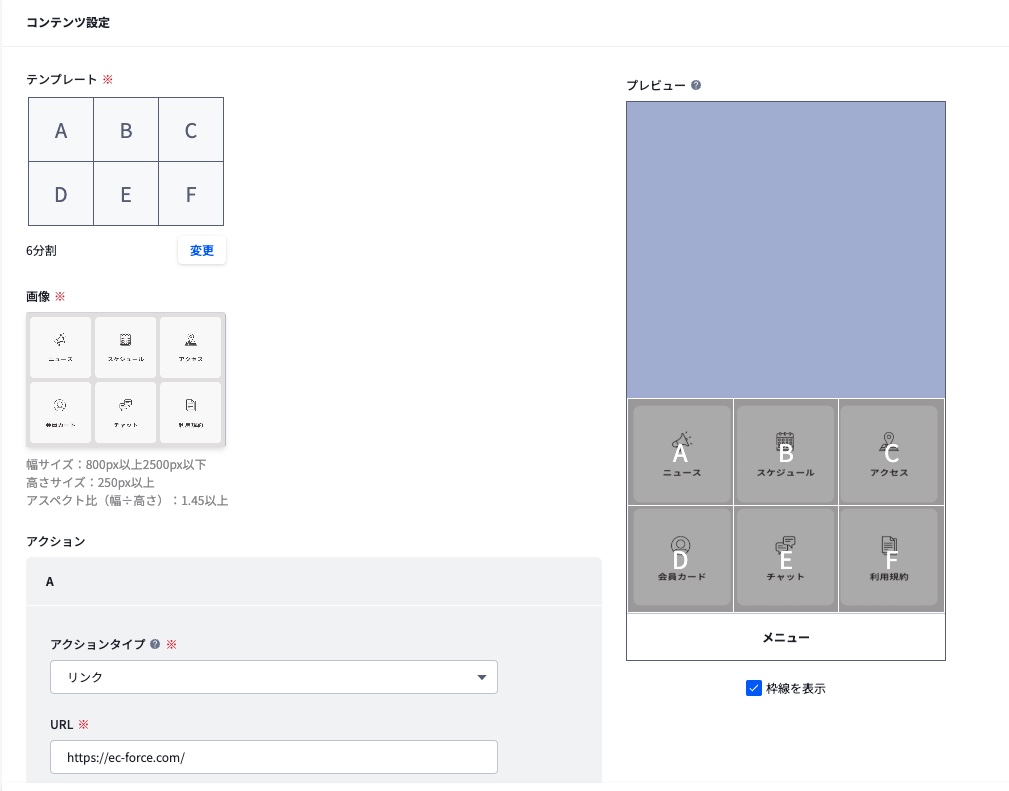
Task: Click the blue chat area in preview
Action: tap(785, 250)
